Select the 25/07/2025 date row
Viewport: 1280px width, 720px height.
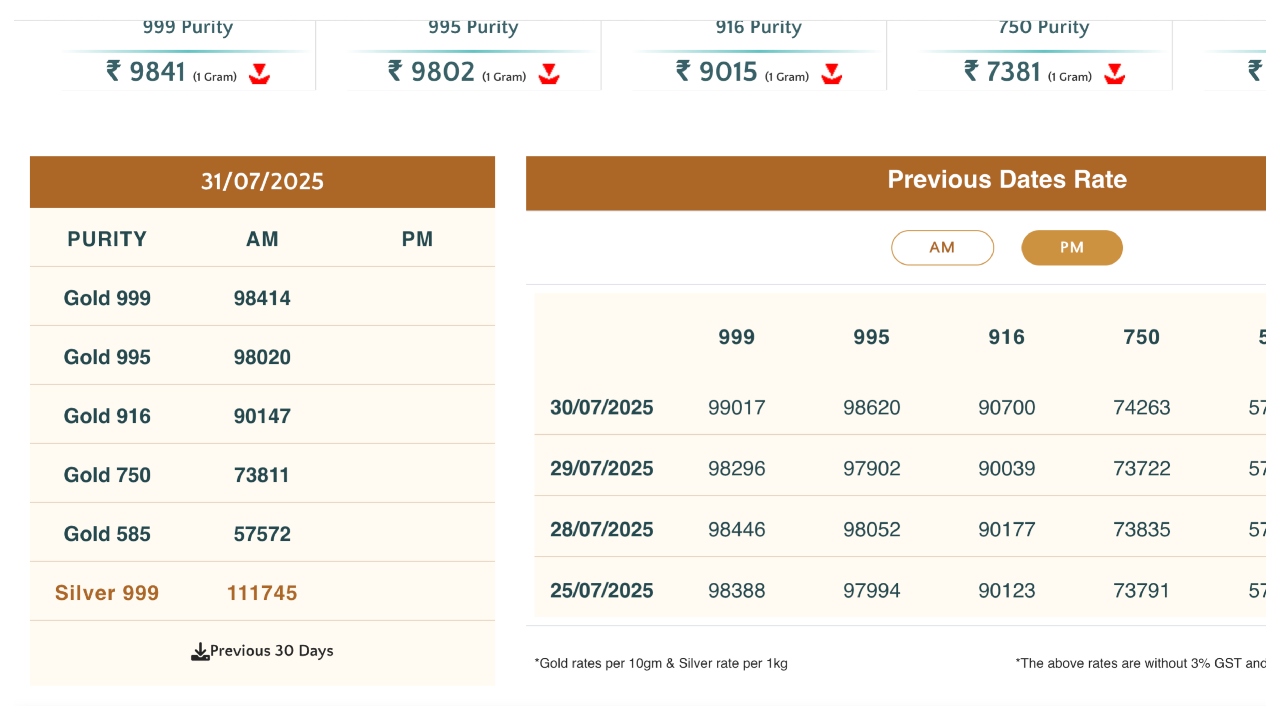coord(602,591)
